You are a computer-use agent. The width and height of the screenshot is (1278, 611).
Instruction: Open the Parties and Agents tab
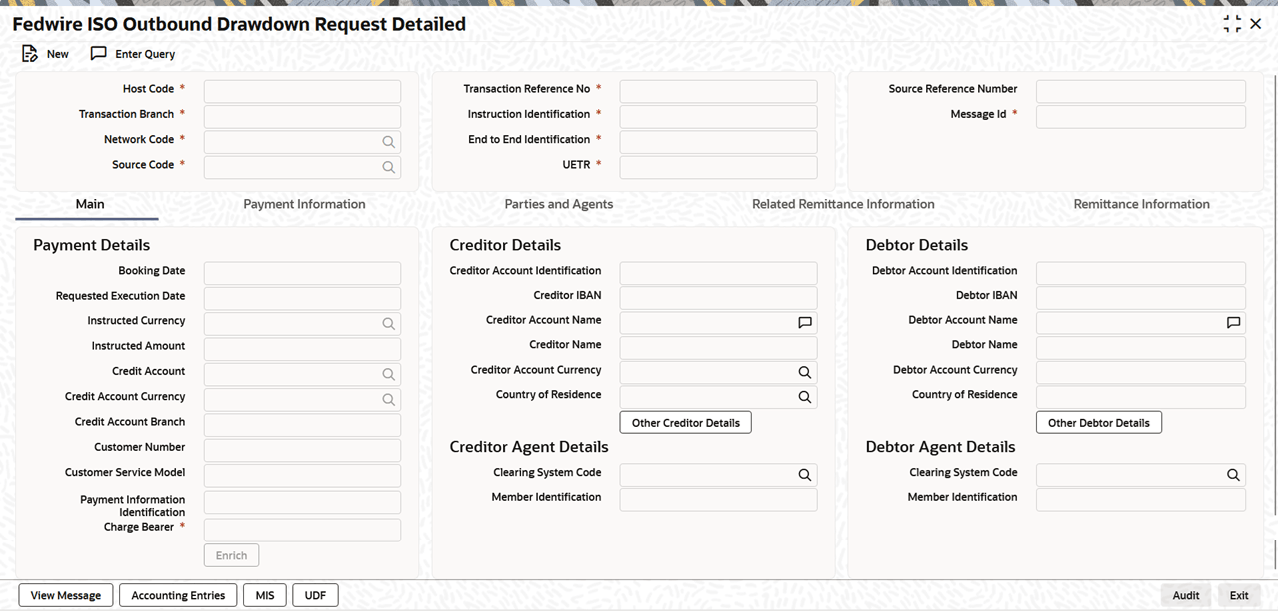[x=559, y=204]
